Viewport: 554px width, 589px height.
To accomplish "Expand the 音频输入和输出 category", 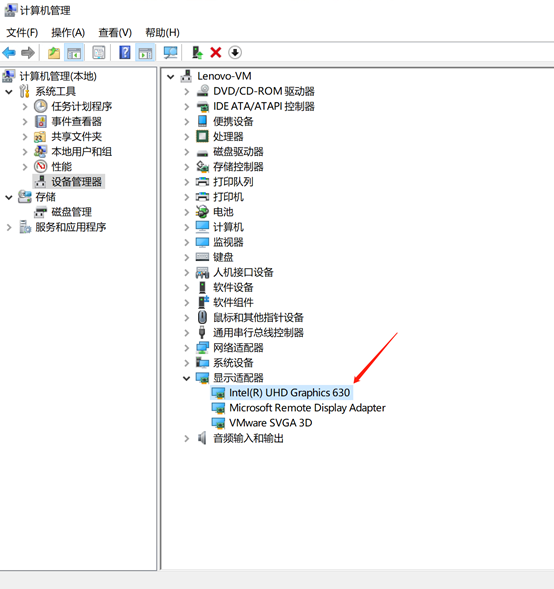I will 187,438.
